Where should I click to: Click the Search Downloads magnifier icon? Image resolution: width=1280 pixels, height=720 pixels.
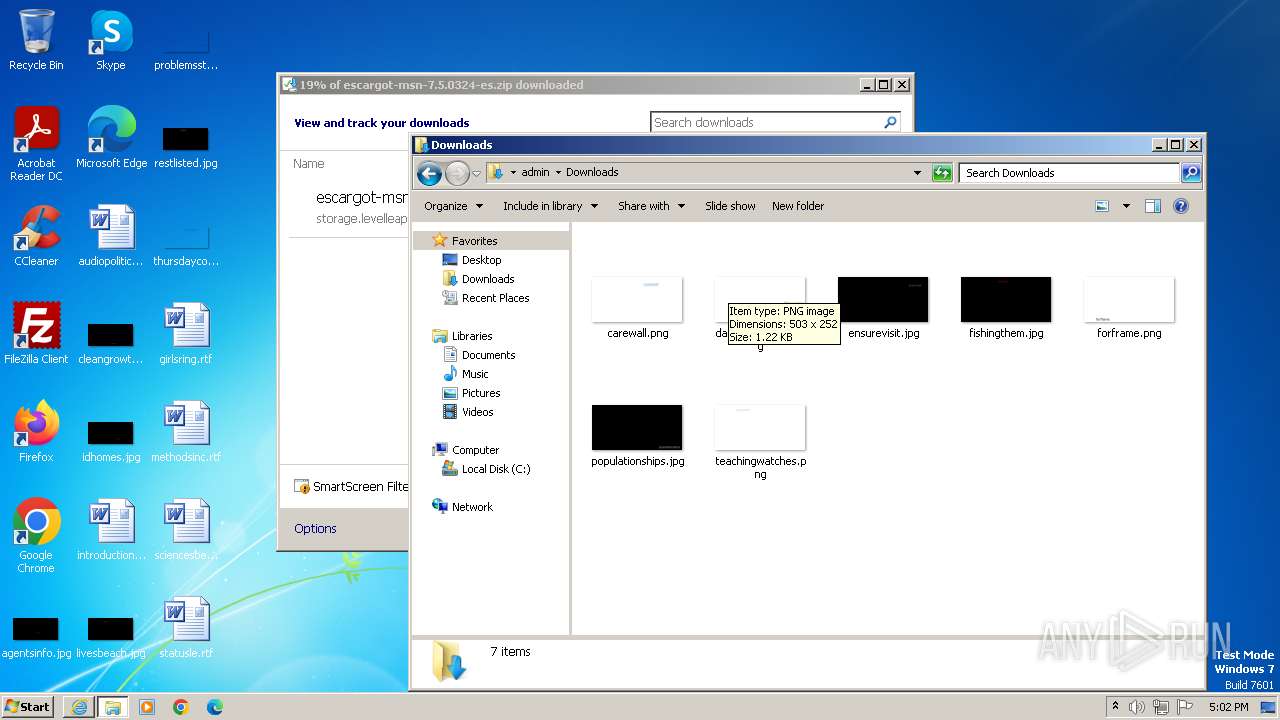[1191, 173]
